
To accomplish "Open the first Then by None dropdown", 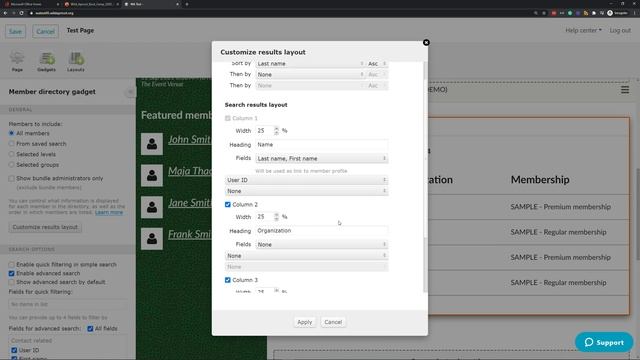I will (x=310, y=75).
